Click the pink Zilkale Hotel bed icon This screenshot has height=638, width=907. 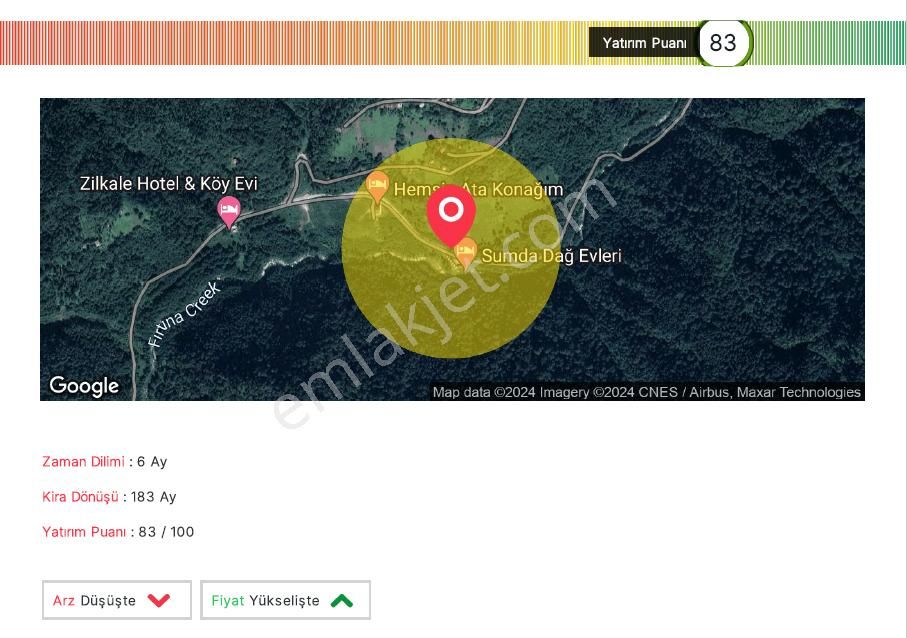pos(229,210)
